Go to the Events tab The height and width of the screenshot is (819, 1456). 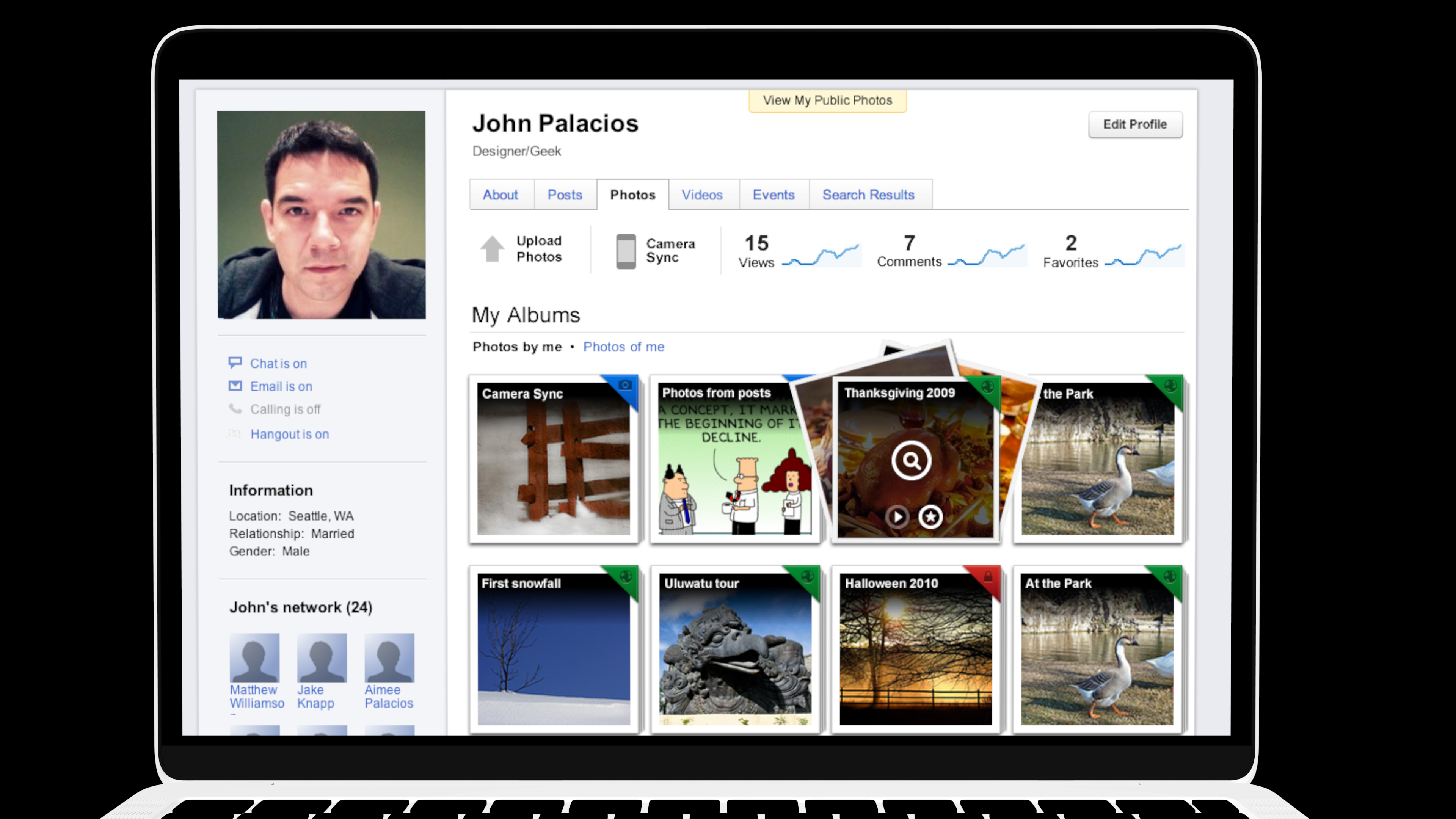coord(773,195)
